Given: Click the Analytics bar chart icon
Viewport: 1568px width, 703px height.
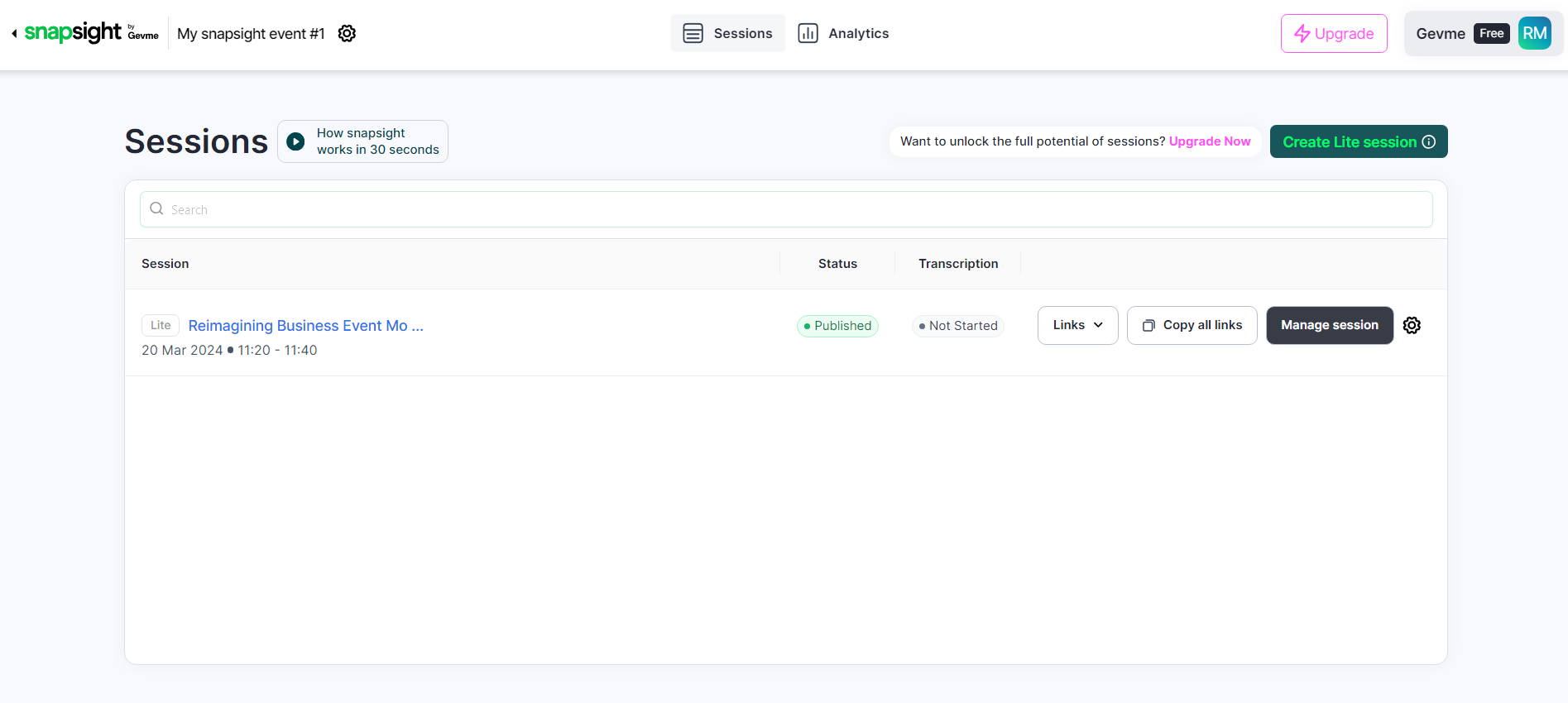Looking at the screenshot, I should click(x=808, y=34).
